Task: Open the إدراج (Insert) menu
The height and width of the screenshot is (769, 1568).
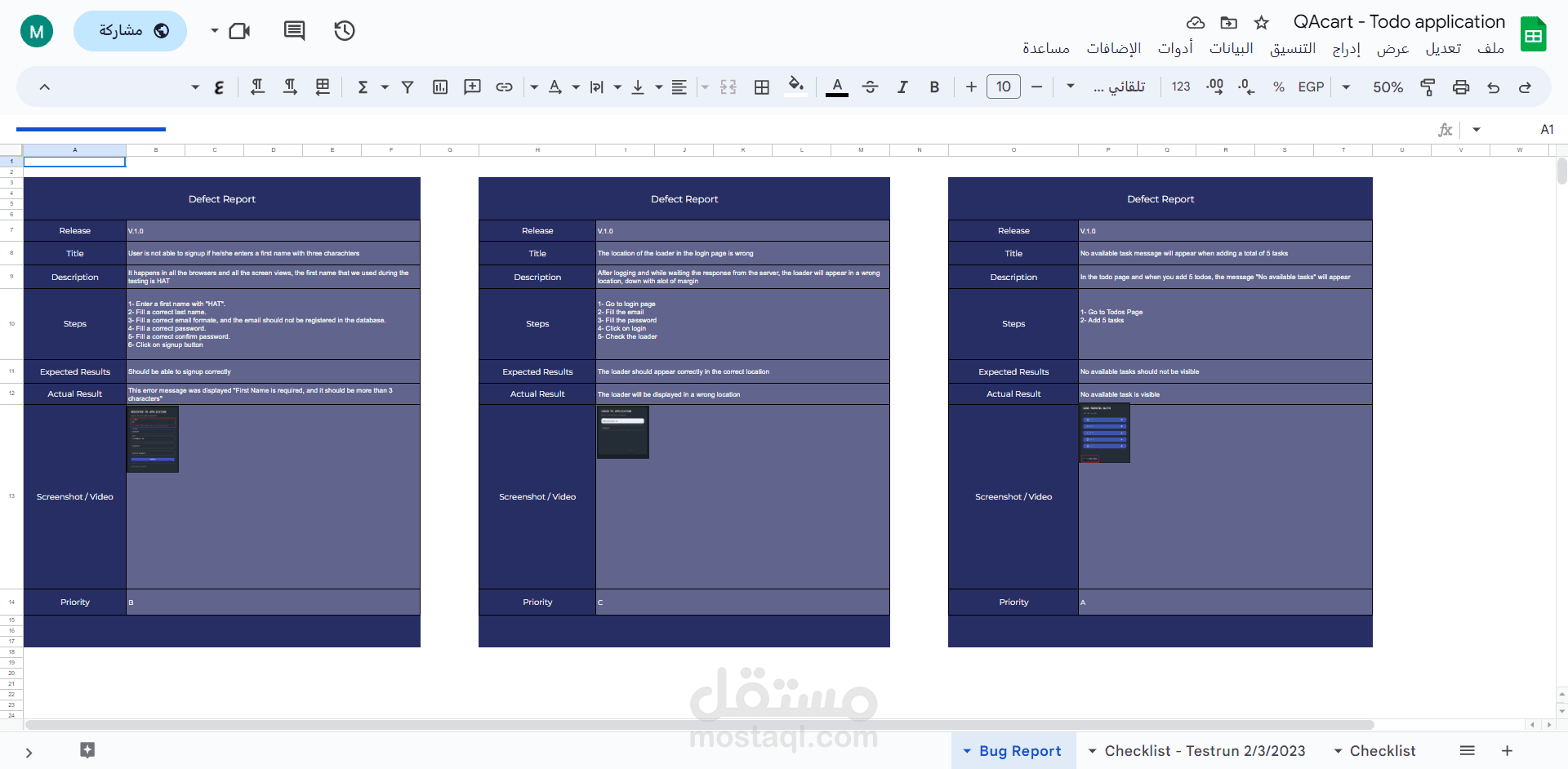Action: pyautogui.click(x=1347, y=48)
